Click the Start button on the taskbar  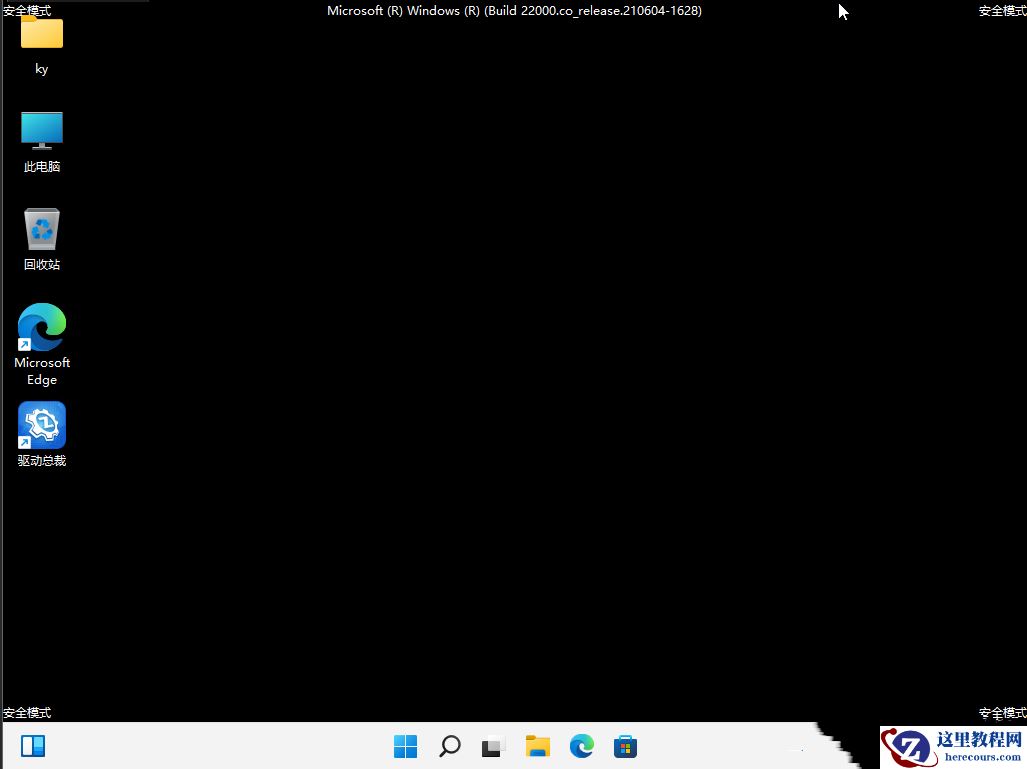(405, 745)
